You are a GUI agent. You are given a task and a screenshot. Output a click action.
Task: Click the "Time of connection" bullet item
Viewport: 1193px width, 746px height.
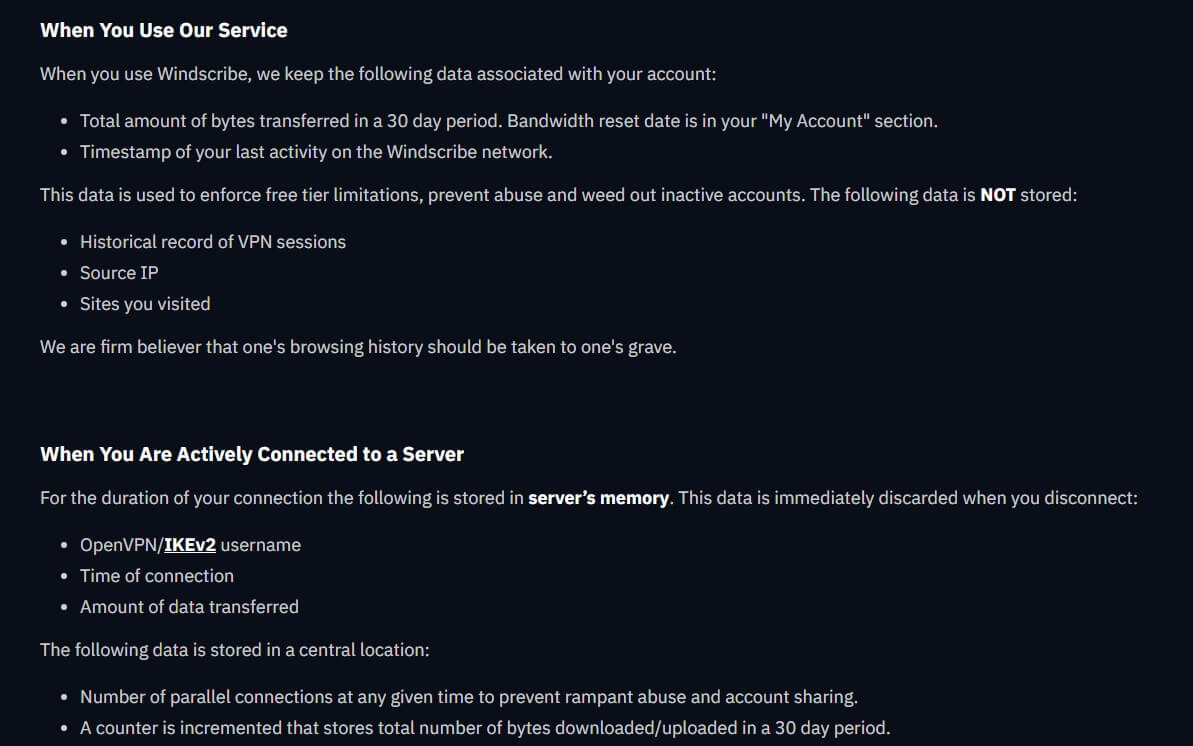[157, 575]
